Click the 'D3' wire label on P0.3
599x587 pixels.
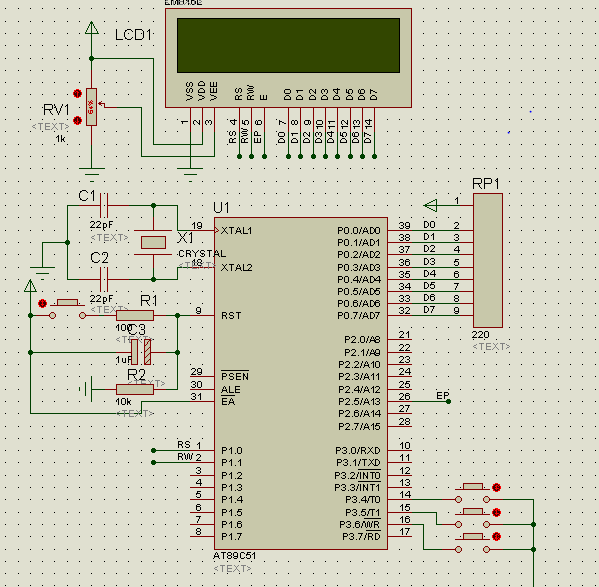429,262
